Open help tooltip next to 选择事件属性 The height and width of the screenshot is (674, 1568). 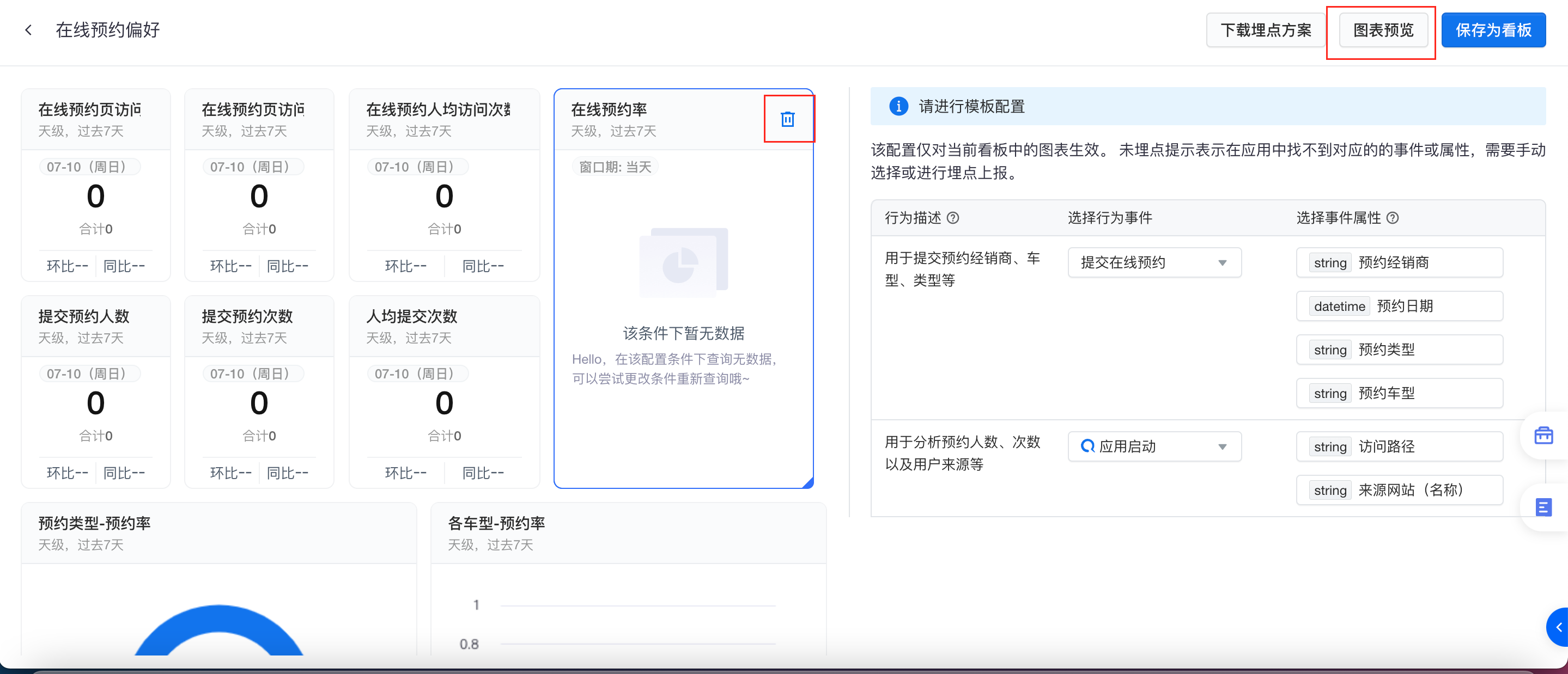coord(1393,218)
